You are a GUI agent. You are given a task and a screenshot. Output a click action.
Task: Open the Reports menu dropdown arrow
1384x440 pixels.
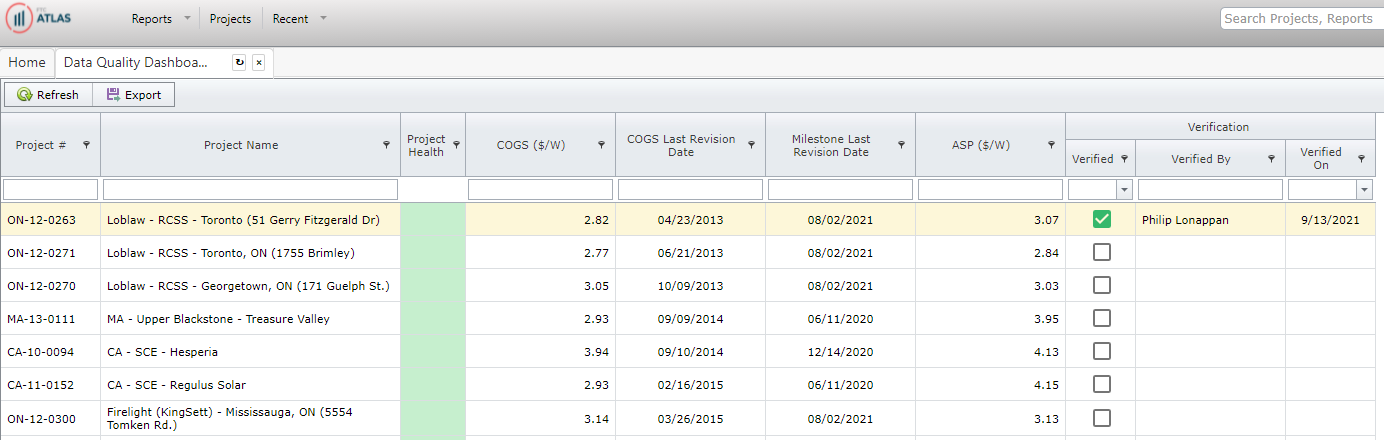click(x=187, y=19)
